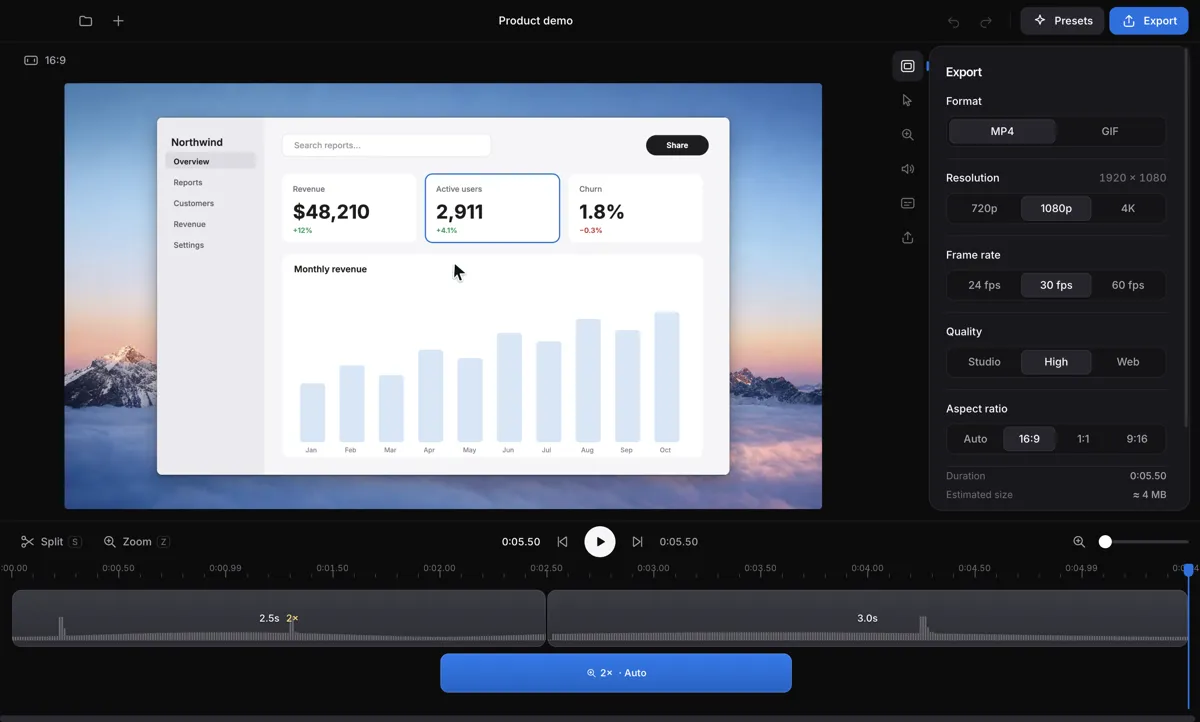Click the 2× speed badge on first clip
1200x722 pixels.
coord(292,618)
